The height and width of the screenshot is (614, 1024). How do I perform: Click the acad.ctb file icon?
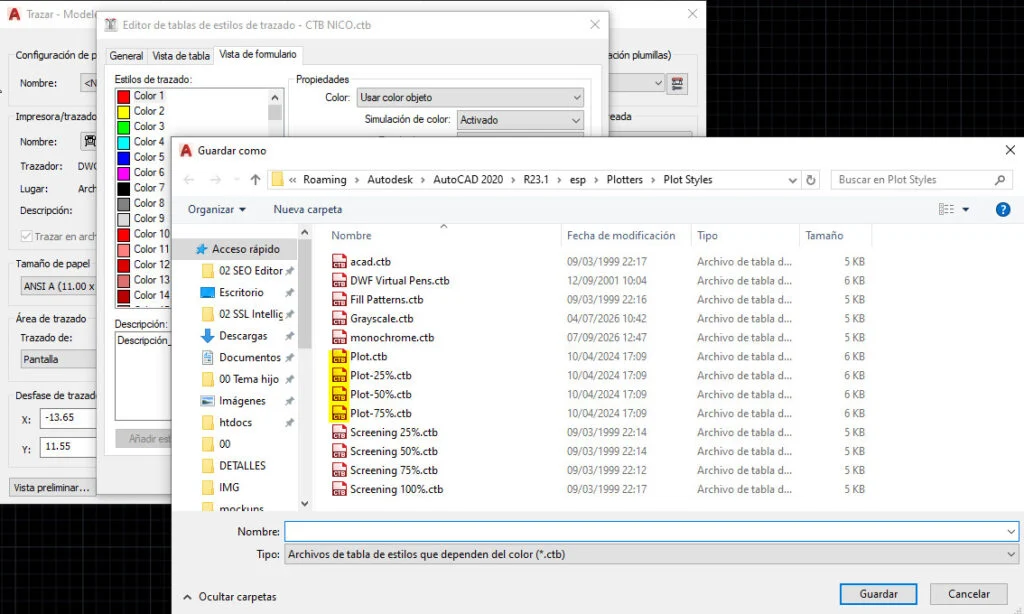pyautogui.click(x=339, y=261)
